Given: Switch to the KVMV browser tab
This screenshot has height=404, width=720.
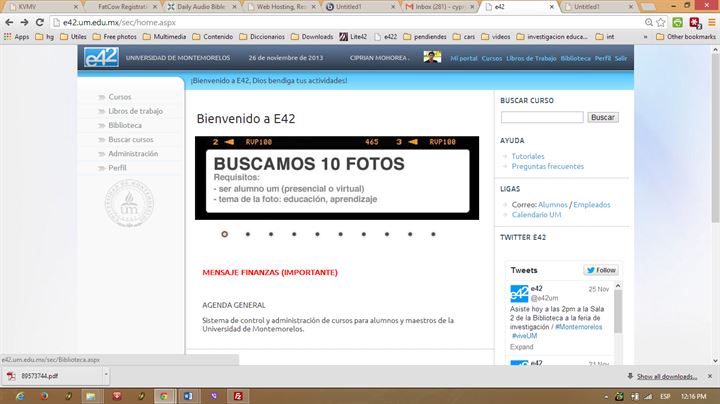Looking at the screenshot, I should tap(41, 7).
